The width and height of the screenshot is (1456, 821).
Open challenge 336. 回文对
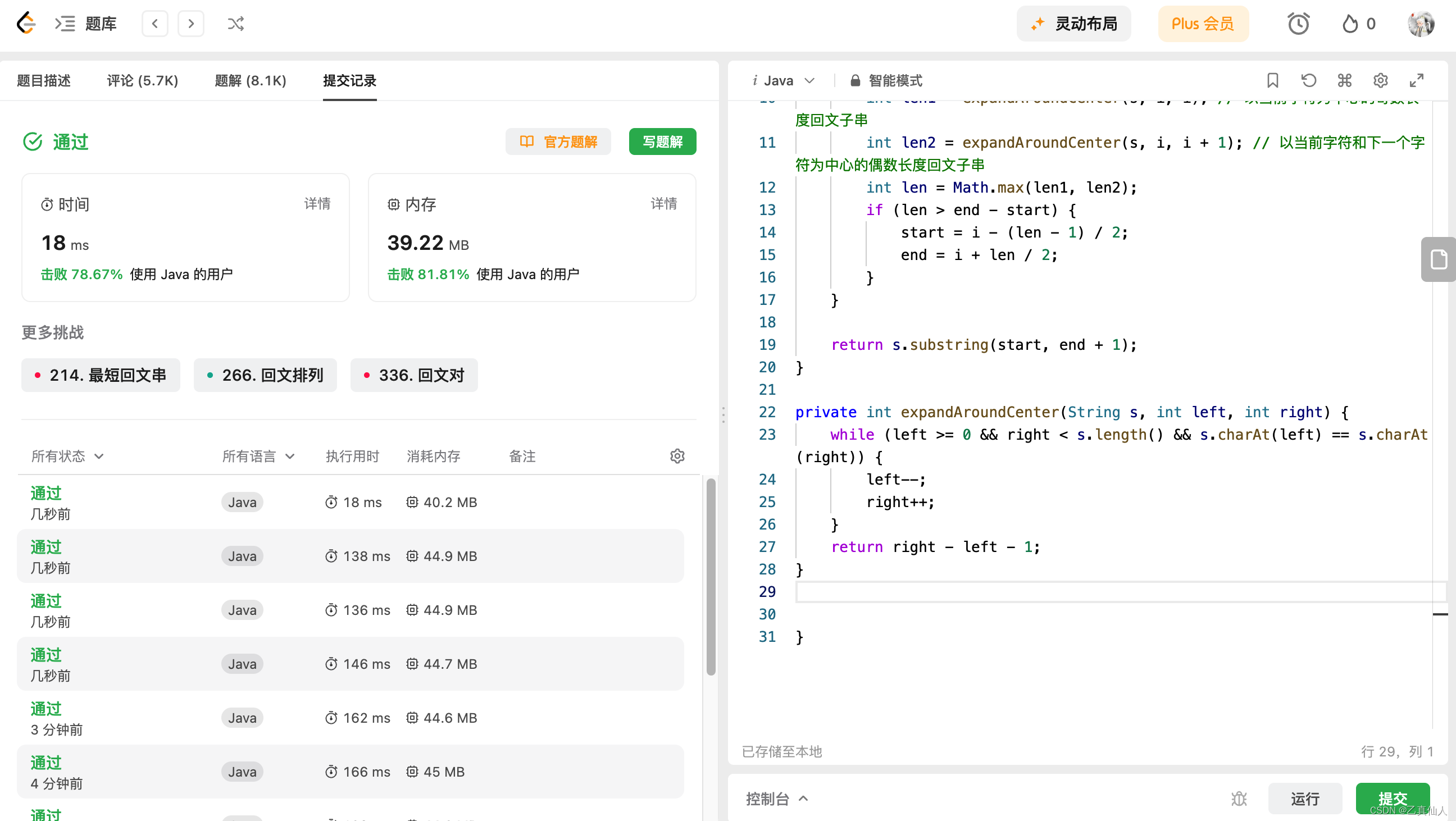click(x=414, y=375)
